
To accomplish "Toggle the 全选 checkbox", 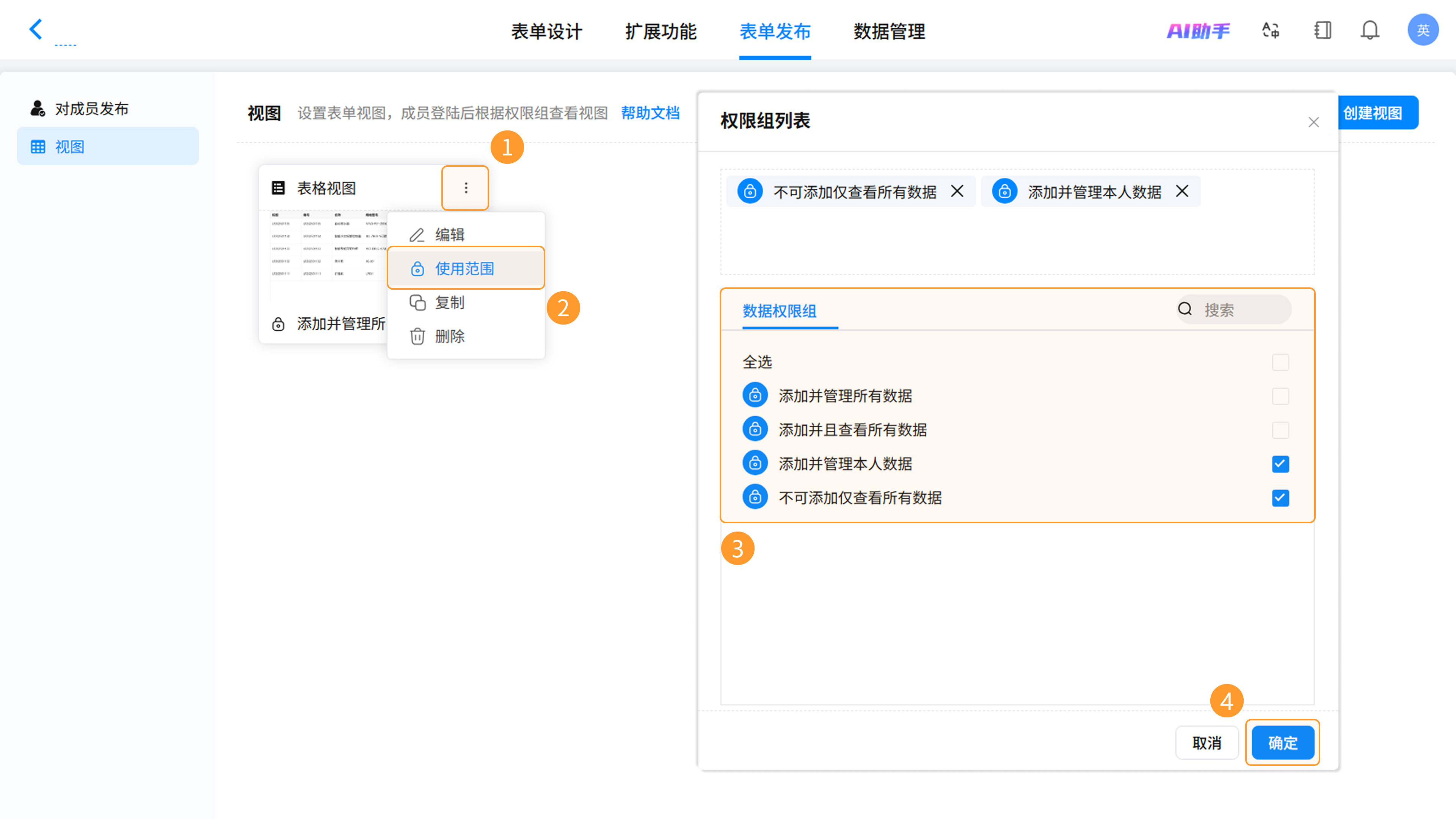I will (1280, 362).
